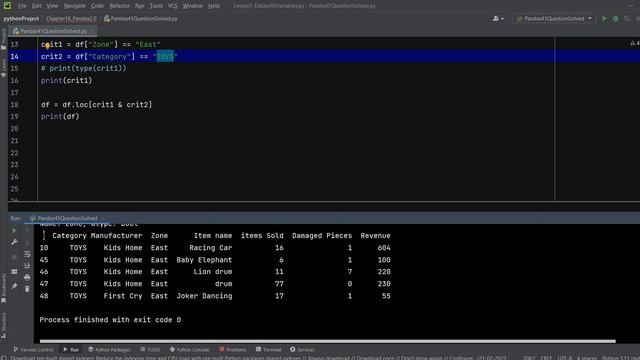This screenshot has width=640, height=360.
Task: Open the Refactor menu
Action: pyautogui.click(x=119, y=6)
